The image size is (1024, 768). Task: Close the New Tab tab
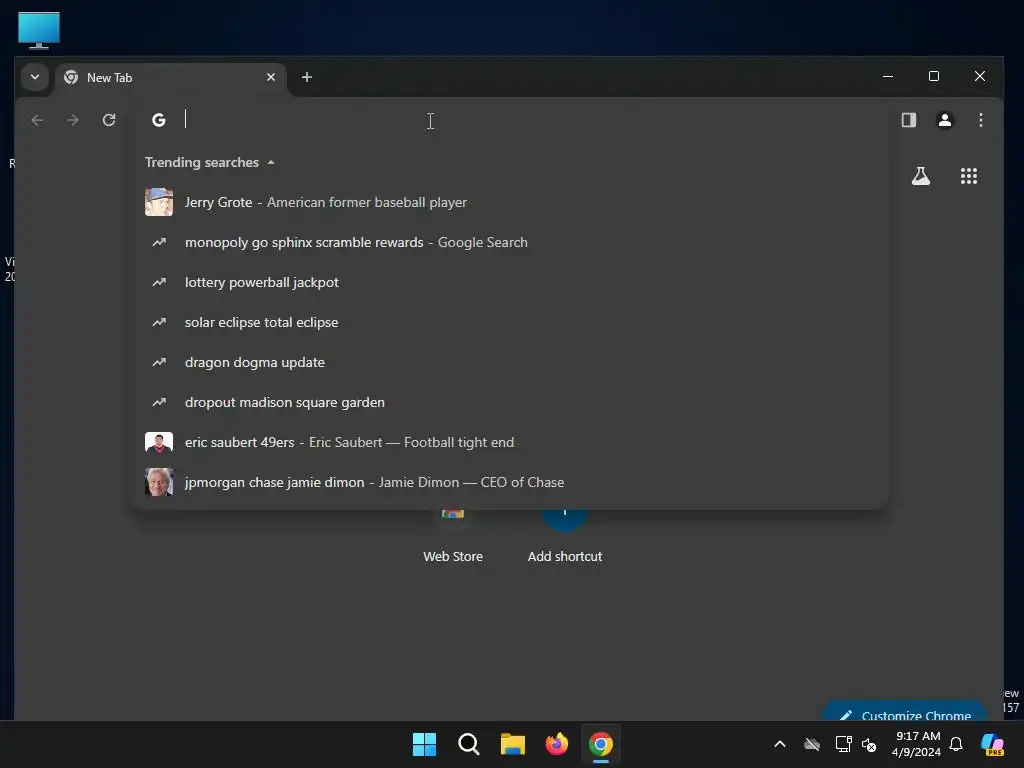pos(271,77)
